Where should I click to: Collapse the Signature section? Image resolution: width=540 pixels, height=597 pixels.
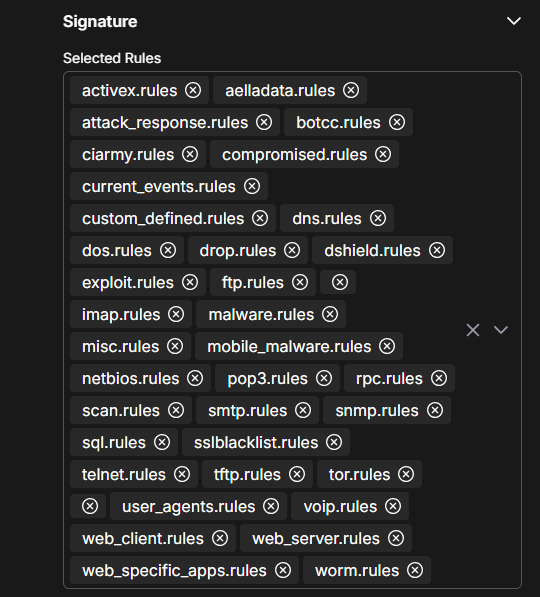[x=514, y=21]
